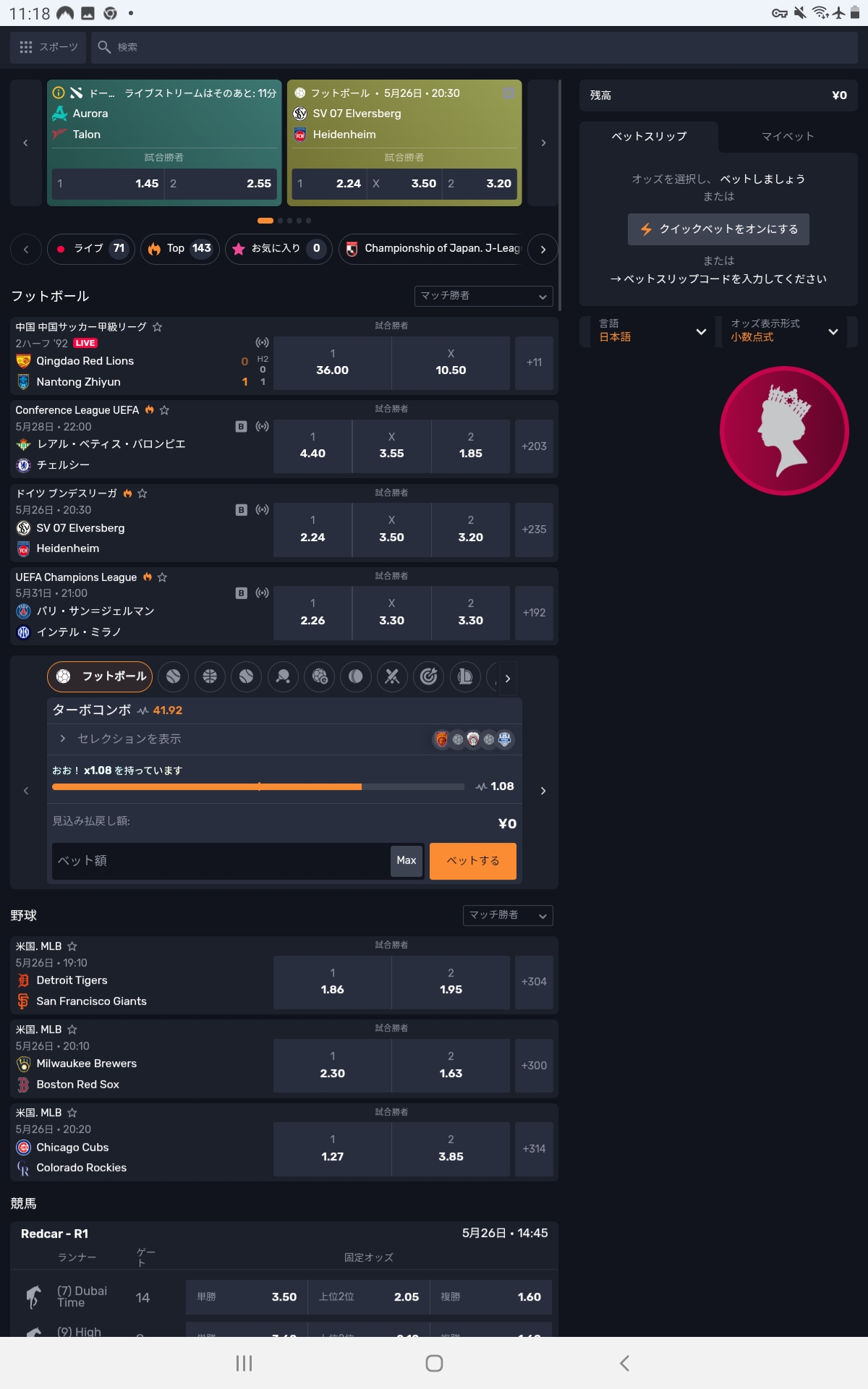The width and height of the screenshot is (868, 1389).
Task: Select the darts target sport icon
Action: pyautogui.click(x=429, y=676)
